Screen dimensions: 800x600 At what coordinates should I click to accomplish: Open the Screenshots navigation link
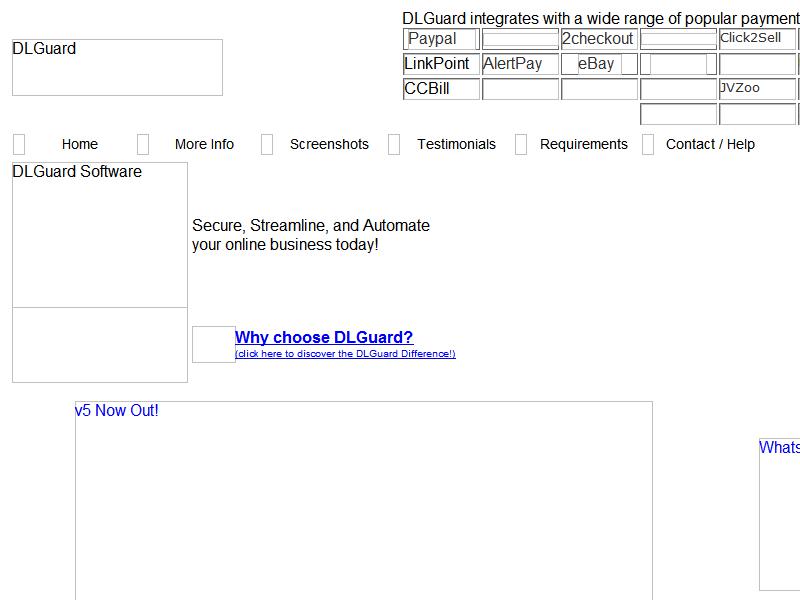[329, 144]
